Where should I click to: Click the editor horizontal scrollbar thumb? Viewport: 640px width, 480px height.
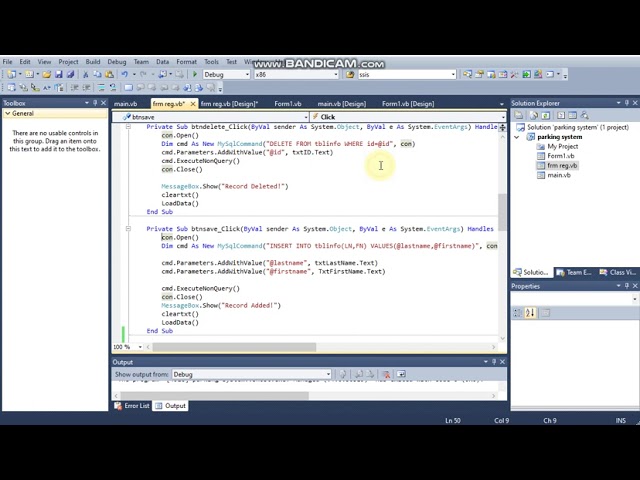pyautogui.click(x=234, y=347)
